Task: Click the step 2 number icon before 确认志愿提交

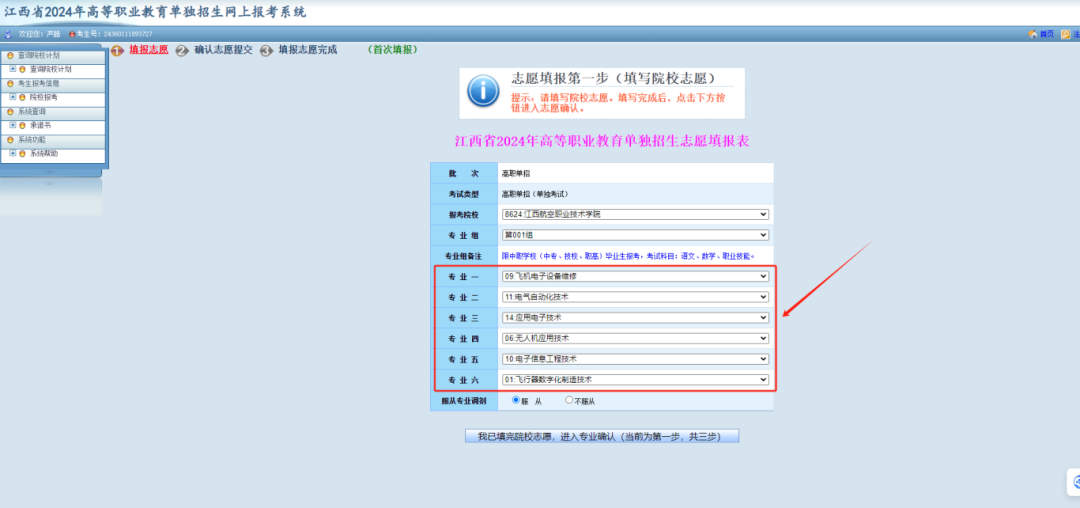Action: 182,50
